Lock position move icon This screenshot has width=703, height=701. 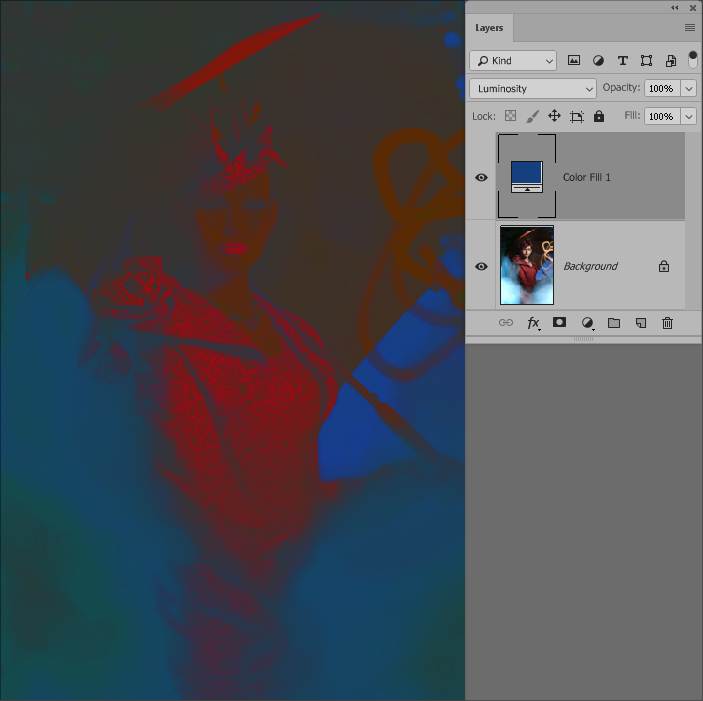(554, 116)
